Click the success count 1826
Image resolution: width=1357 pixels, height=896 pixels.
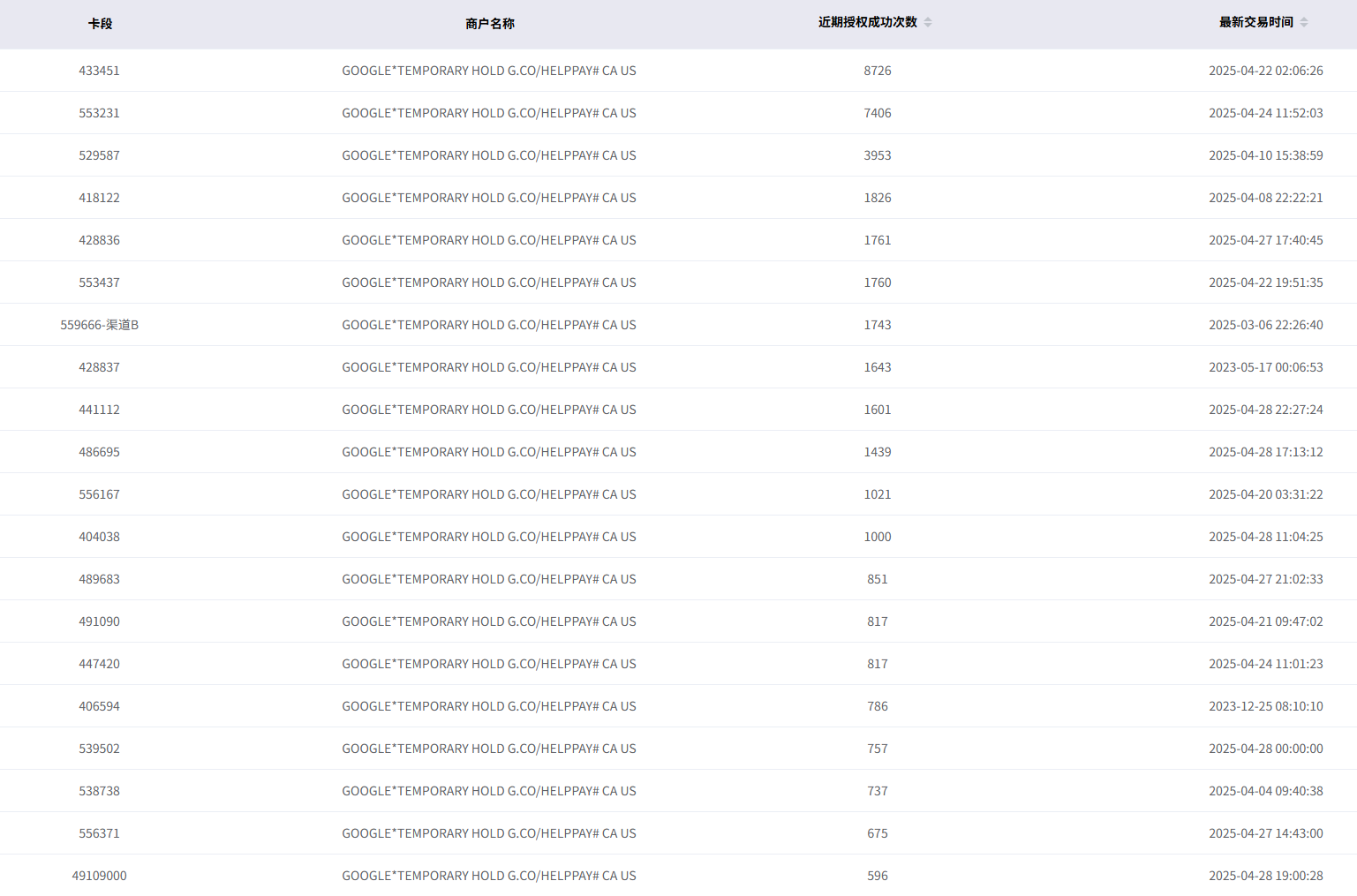tap(878, 198)
